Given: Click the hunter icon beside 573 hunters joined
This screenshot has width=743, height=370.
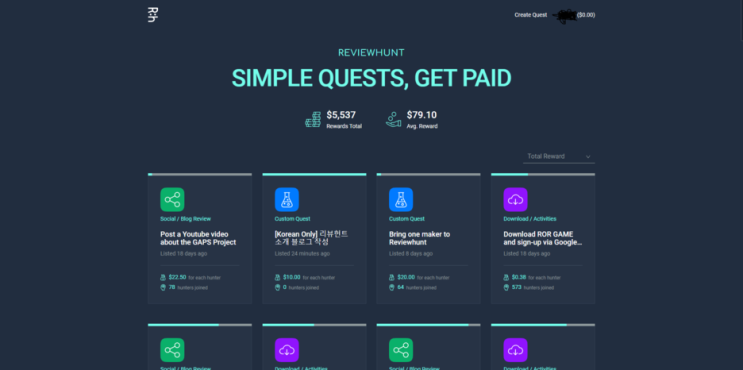Looking at the screenshot, I should 507,288.
